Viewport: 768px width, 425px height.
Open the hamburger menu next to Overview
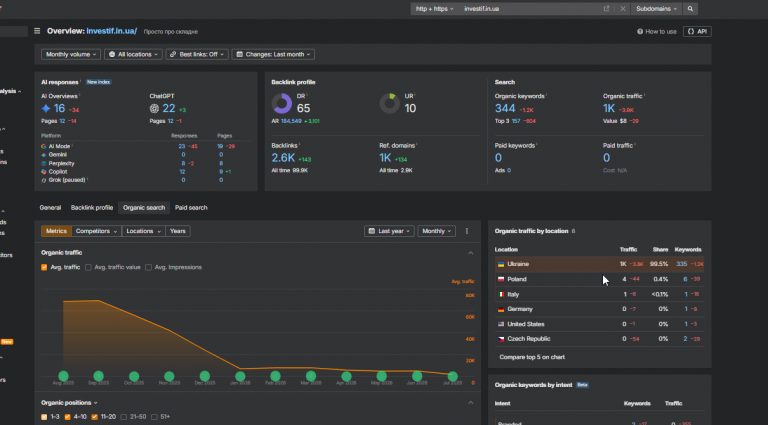coord(37,31)
